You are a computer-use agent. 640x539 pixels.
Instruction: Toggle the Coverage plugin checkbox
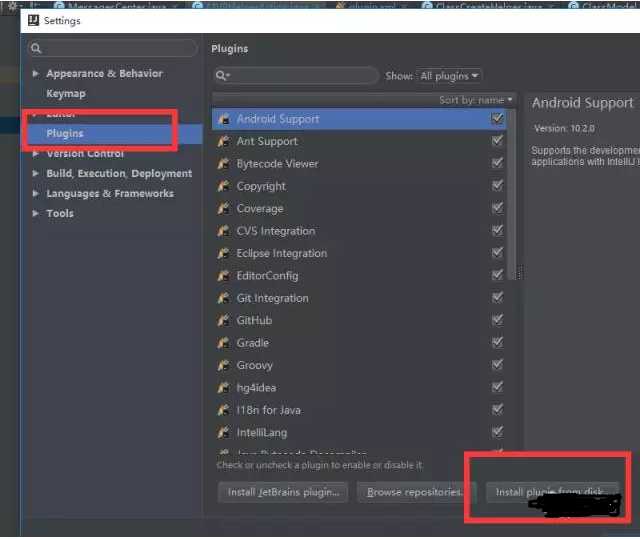point(497,208)
